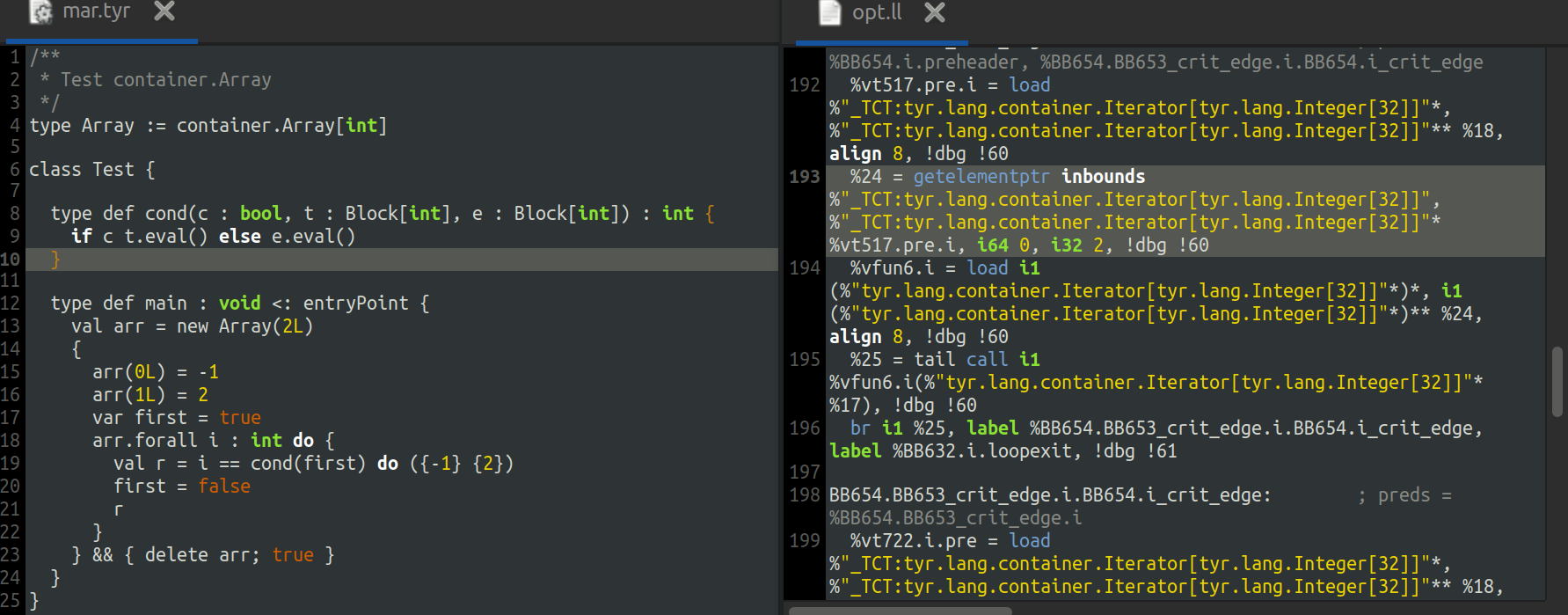Click line number 12 in left gutter
This screenshot has height=615, width=1568.
coord(11,304)
